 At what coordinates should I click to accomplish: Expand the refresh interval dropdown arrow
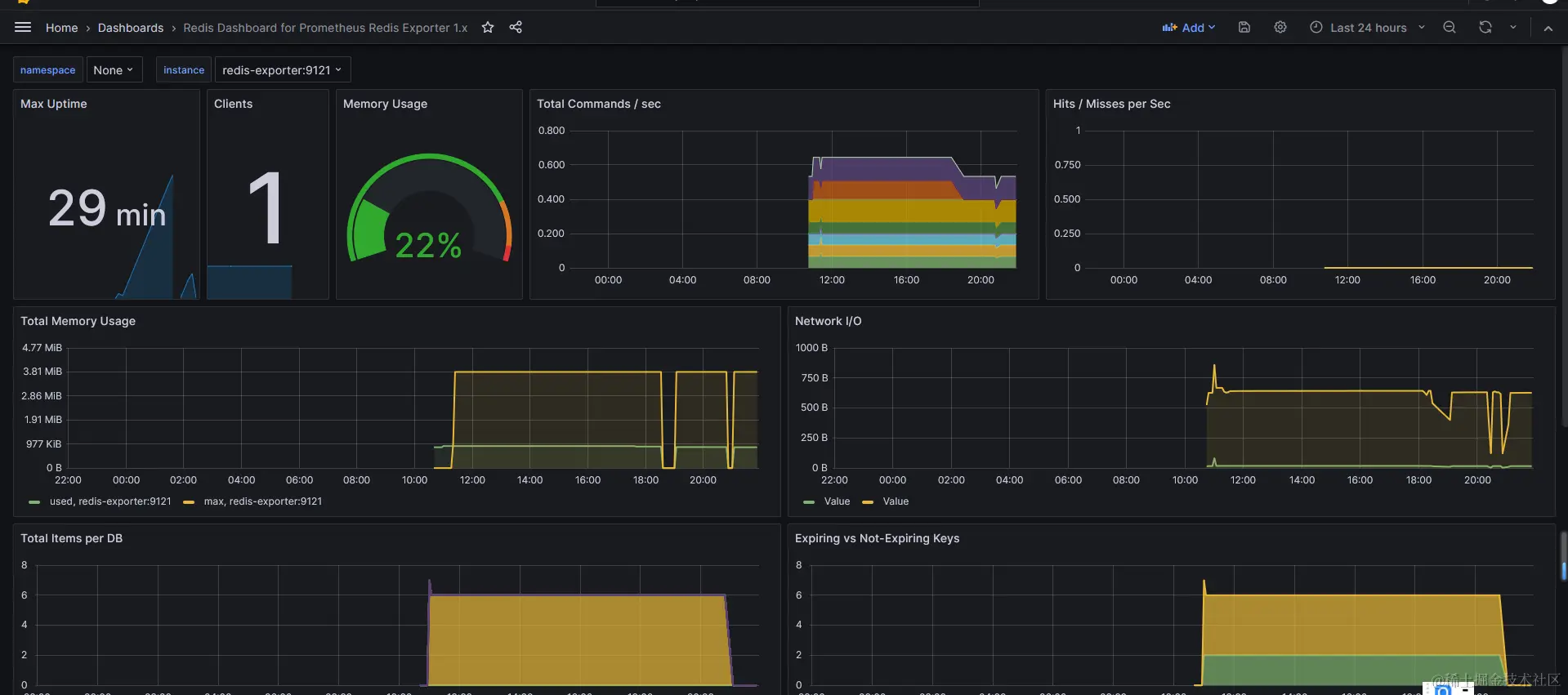(x=1513, y=27)
